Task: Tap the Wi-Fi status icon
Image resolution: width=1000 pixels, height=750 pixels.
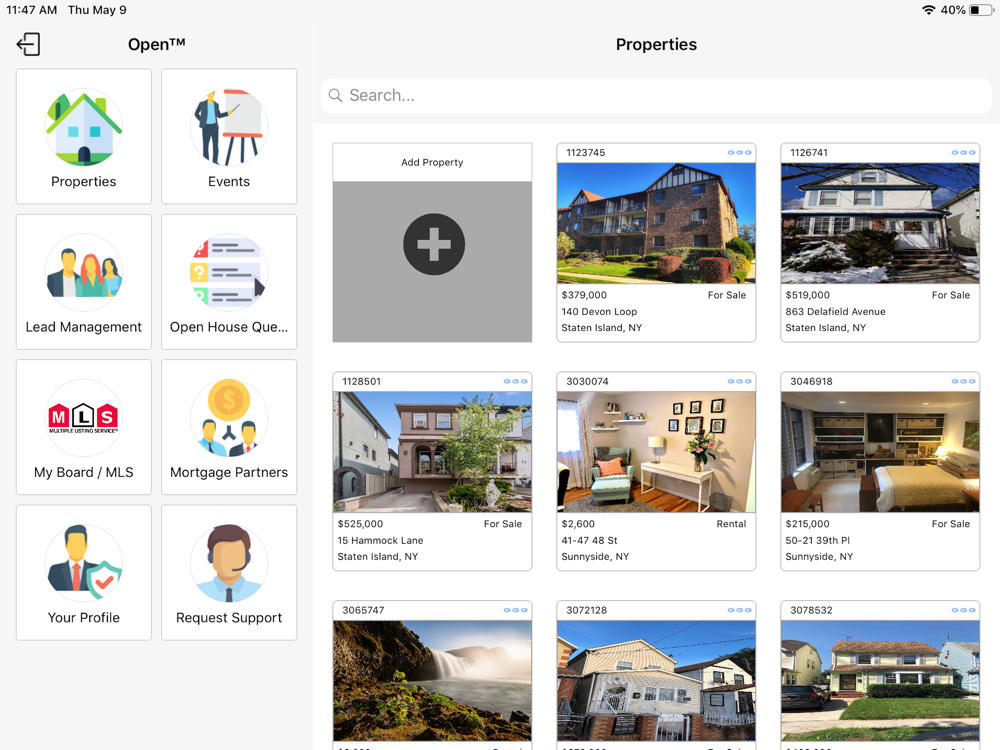Action: point(929,10)
